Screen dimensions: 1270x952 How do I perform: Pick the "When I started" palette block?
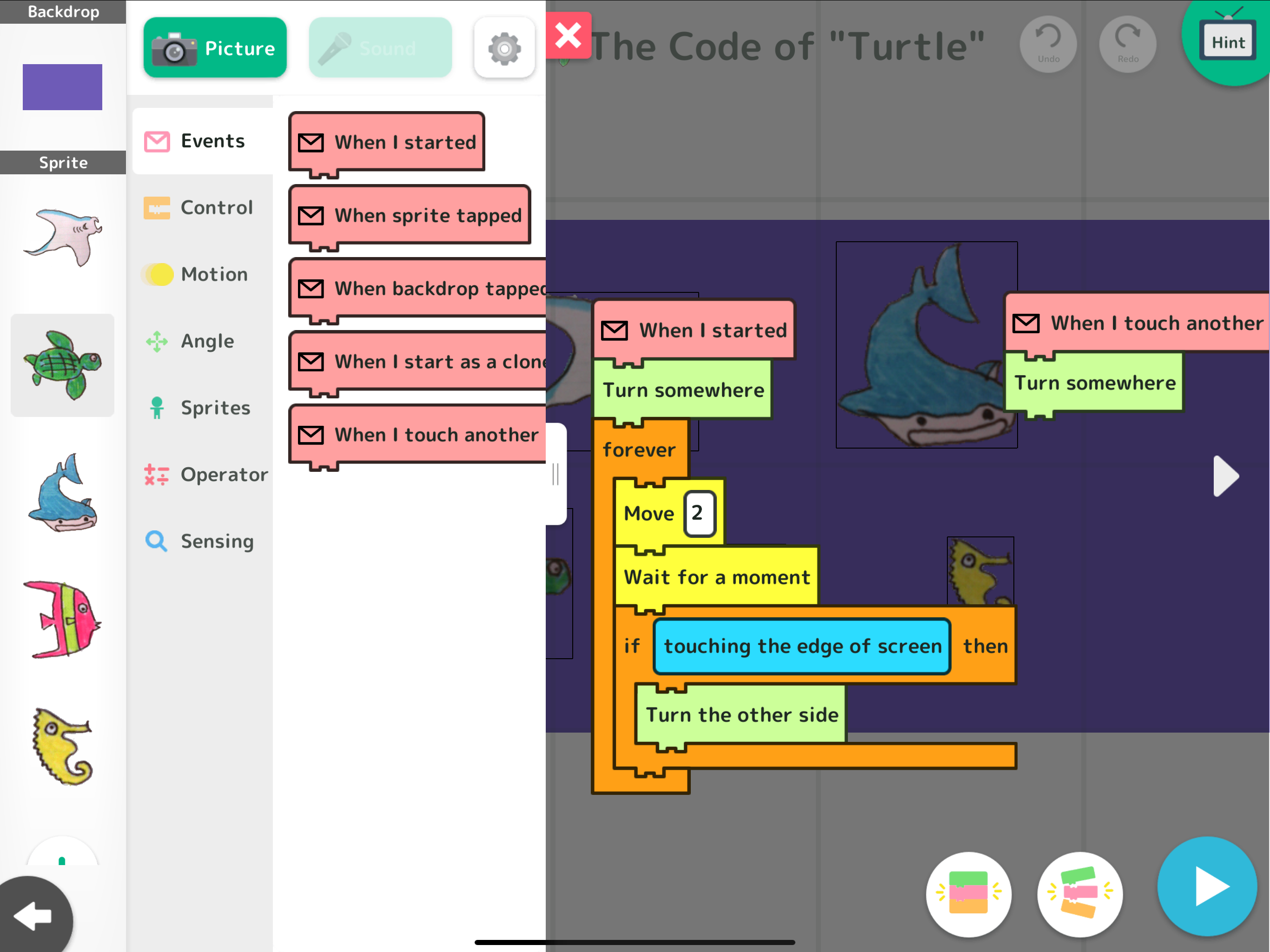386,142
